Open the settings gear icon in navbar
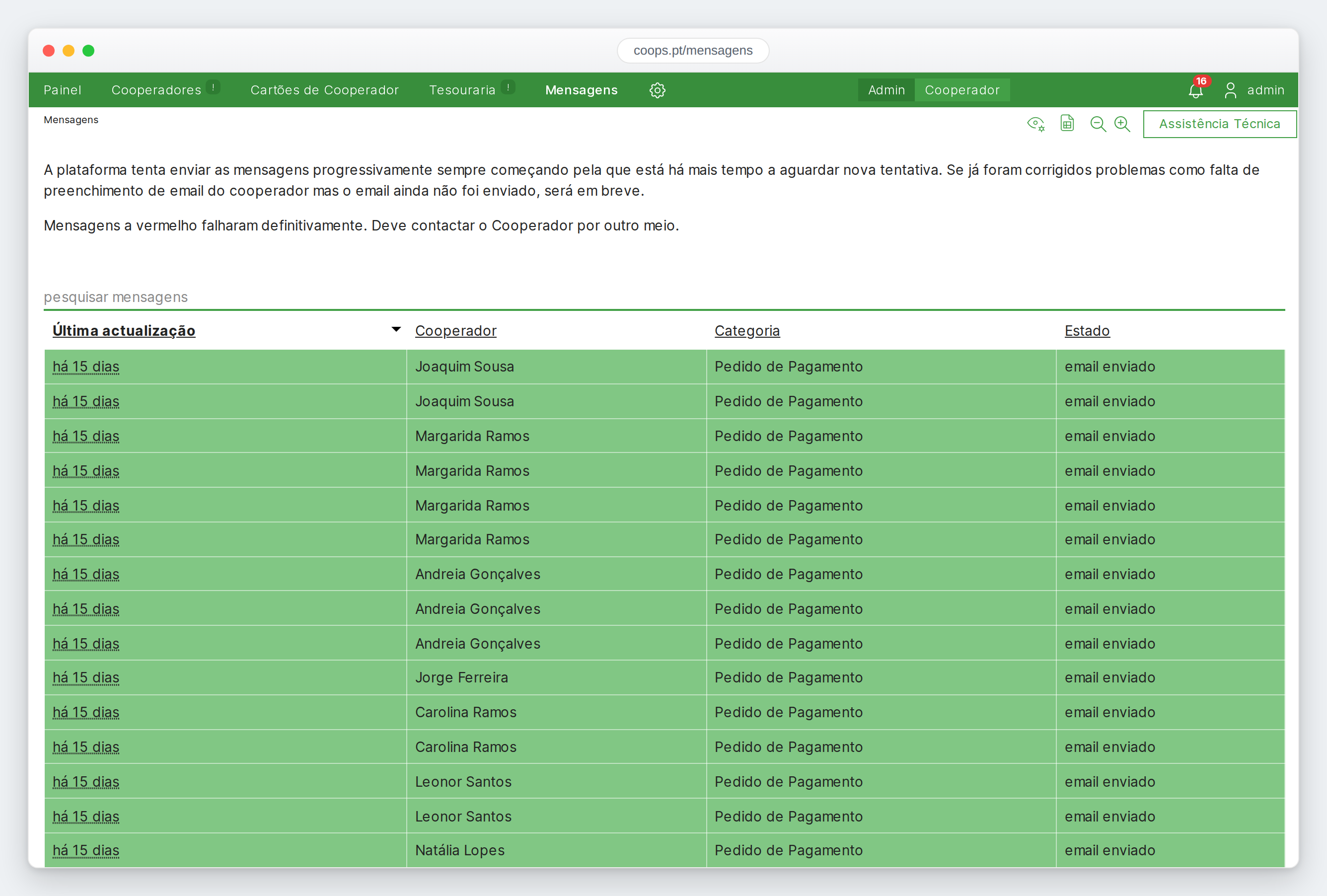 coord(657,90)
